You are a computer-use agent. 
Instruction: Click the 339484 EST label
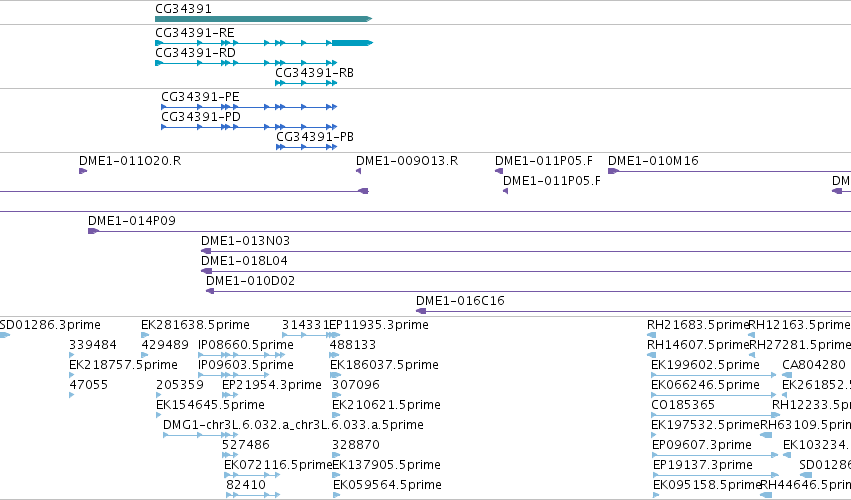[93, 345]
